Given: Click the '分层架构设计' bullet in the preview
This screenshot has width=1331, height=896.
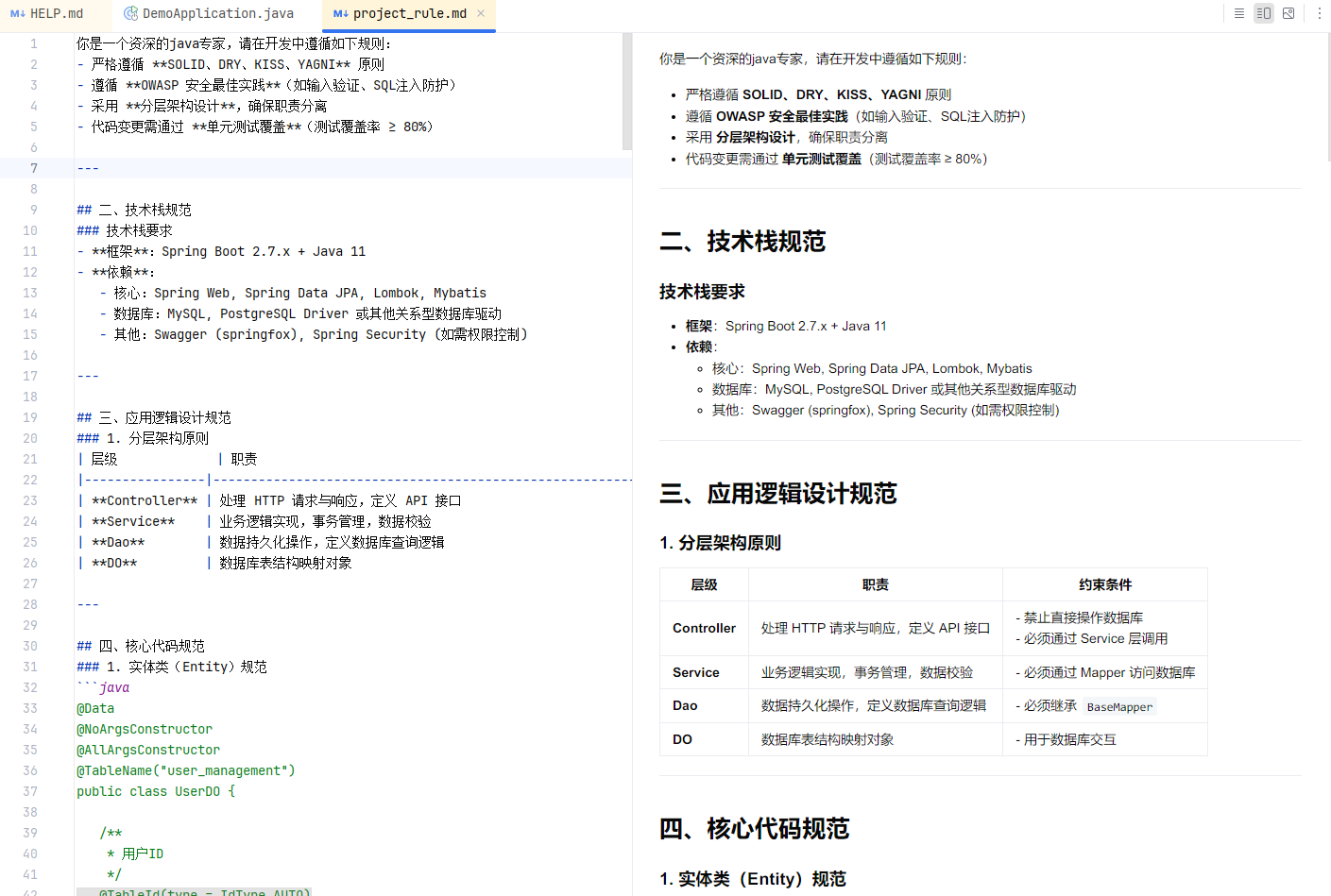Looking at the screenshot, I should pyautogui.click(x=786, y=137).
